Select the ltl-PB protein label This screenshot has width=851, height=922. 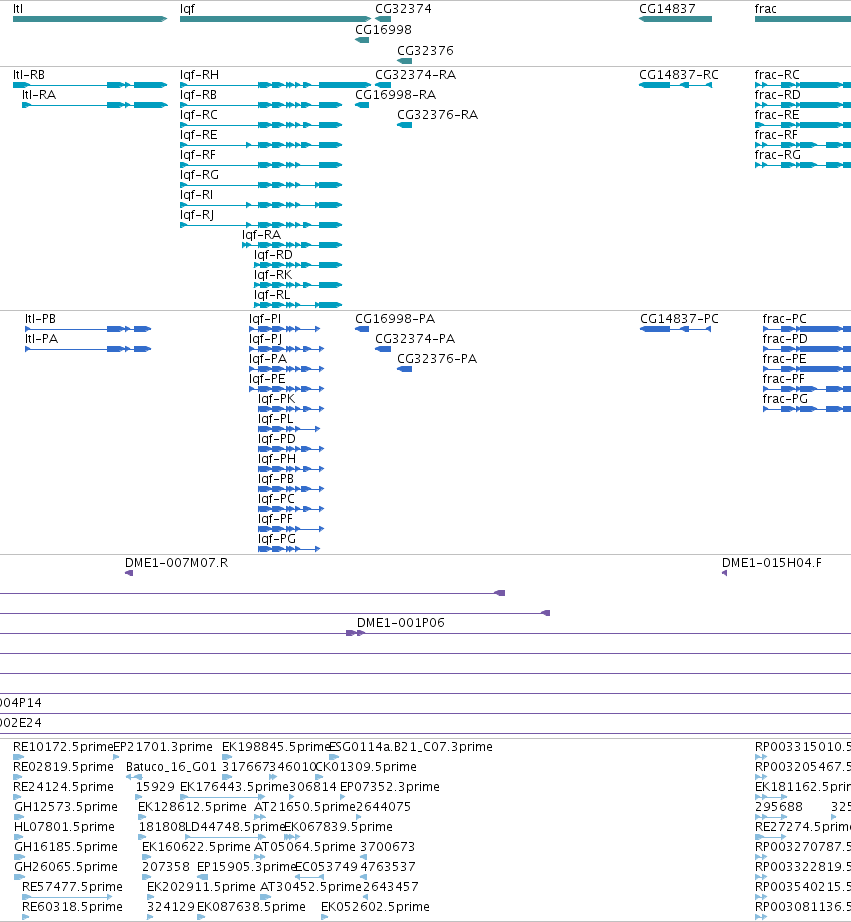[41, 319]
